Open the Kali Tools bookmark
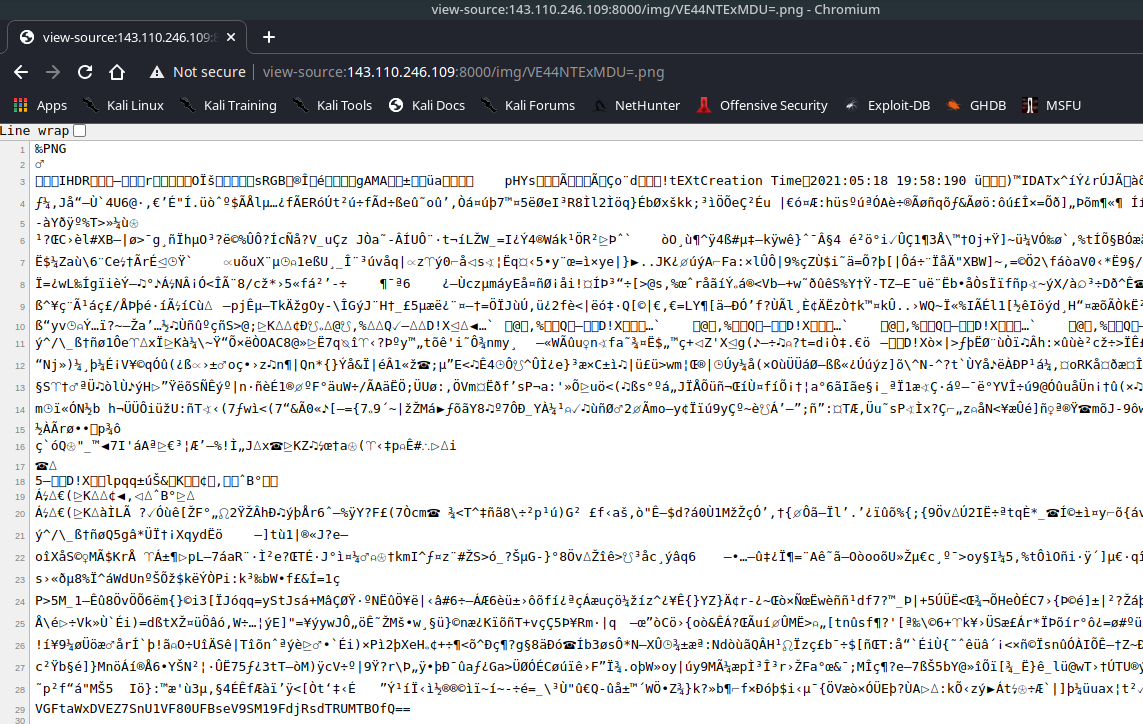The width and height of the screenshot is (1143, 724). [333, 105]
